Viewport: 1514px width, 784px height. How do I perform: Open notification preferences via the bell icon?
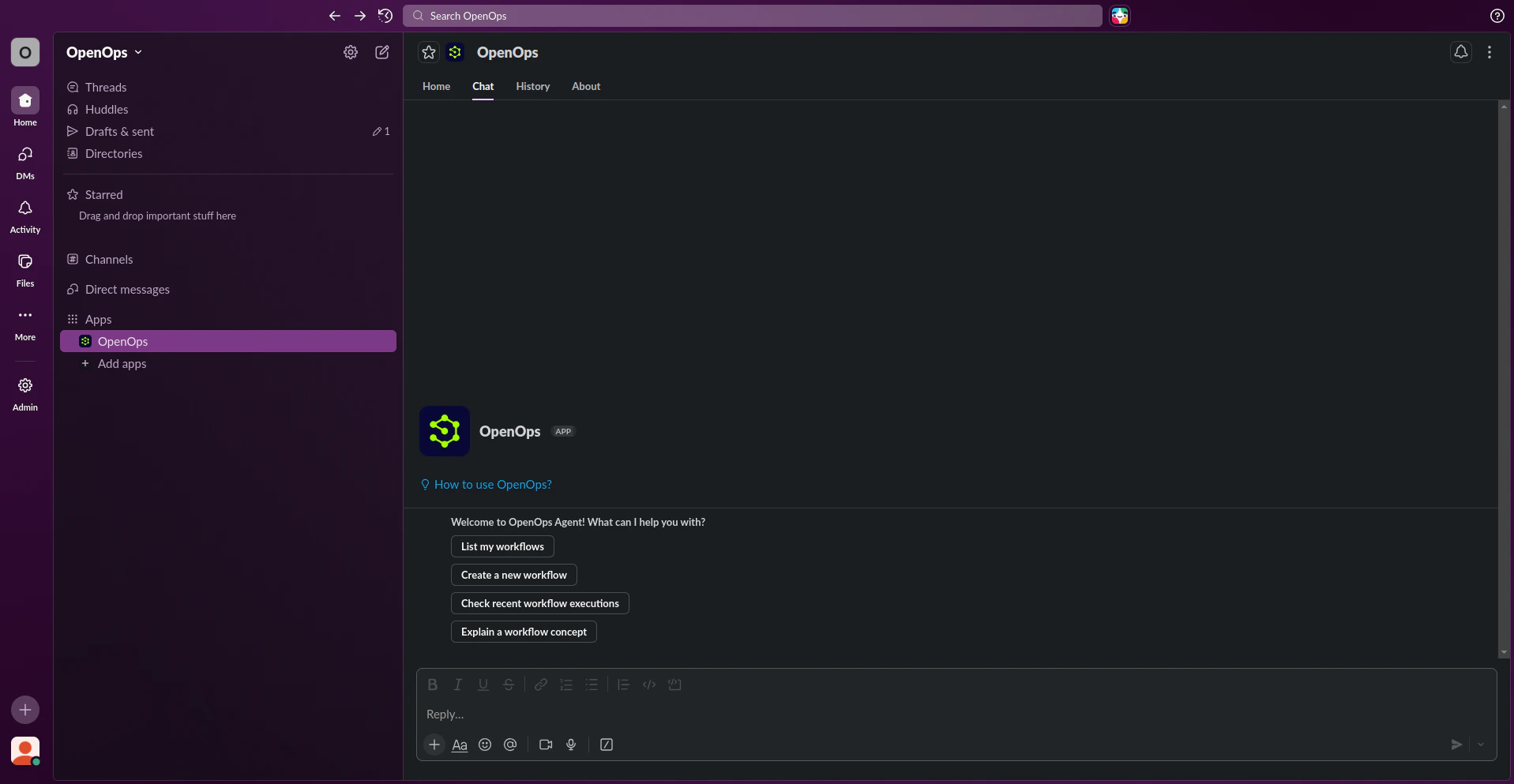[x=1460, y=51]
